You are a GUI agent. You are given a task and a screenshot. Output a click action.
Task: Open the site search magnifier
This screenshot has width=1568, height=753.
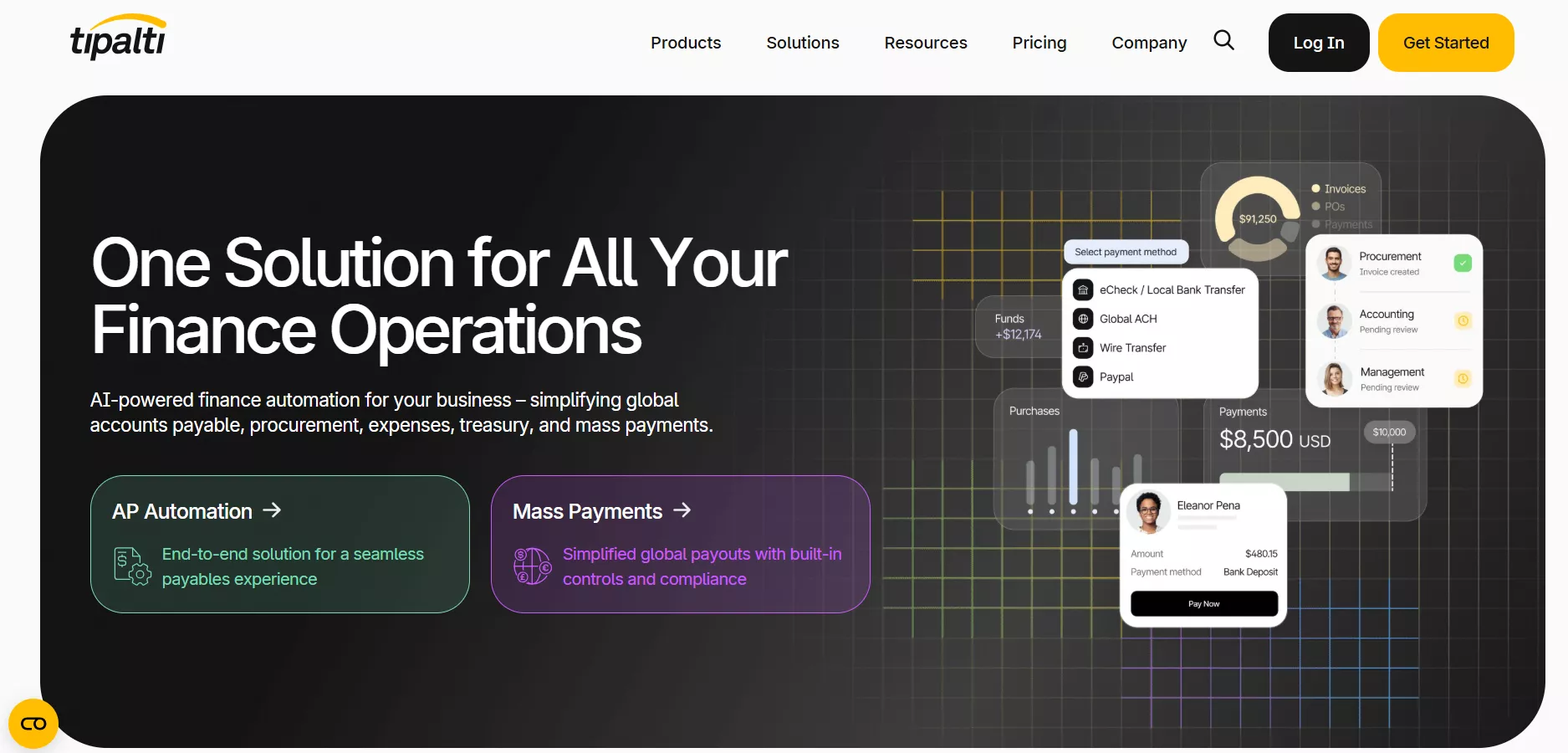(x=1223, y=40)
